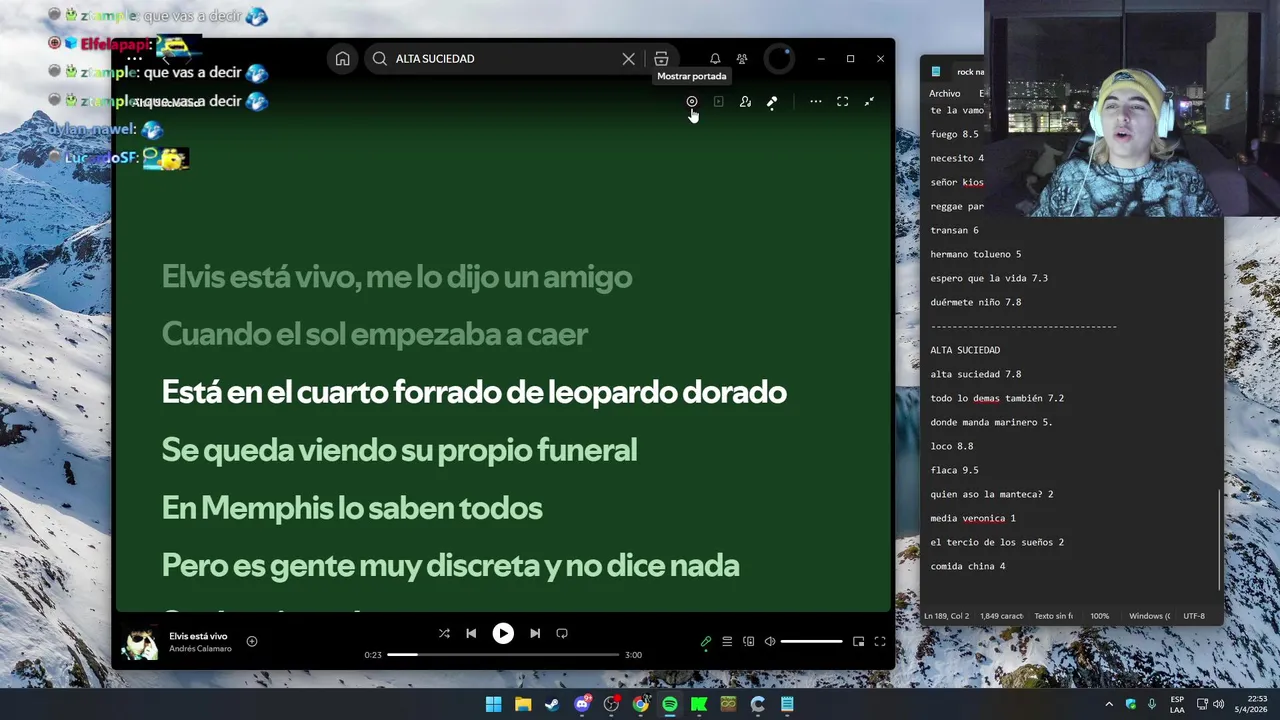Viewport: 1280px width, 720px height.
Task: Jump to lyric 'Se queda viendo su propio funeral'
Action: [x=399, y=450]
